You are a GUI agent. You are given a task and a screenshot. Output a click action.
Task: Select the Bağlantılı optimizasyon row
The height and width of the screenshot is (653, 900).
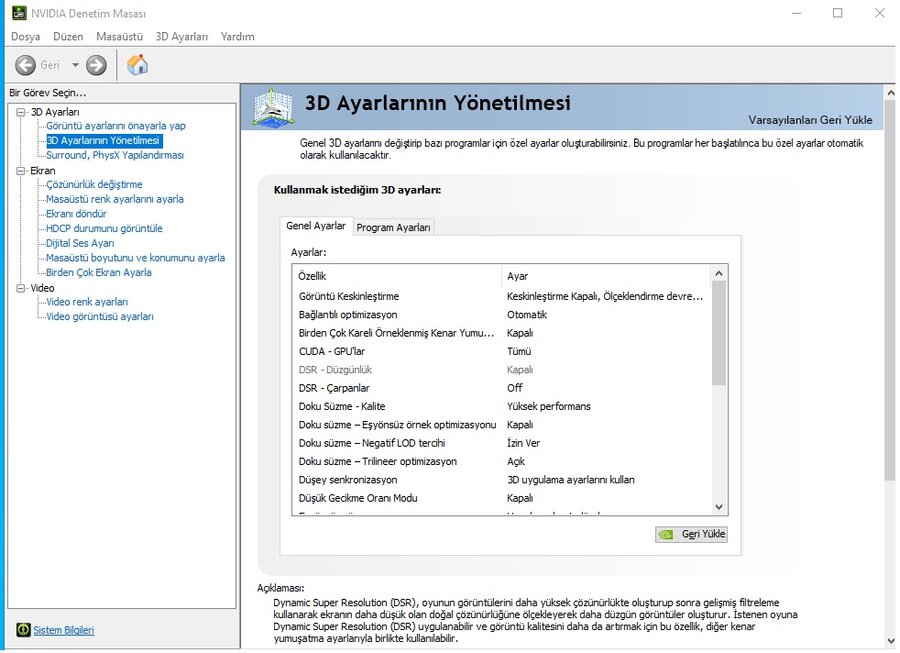pos(501,315)
